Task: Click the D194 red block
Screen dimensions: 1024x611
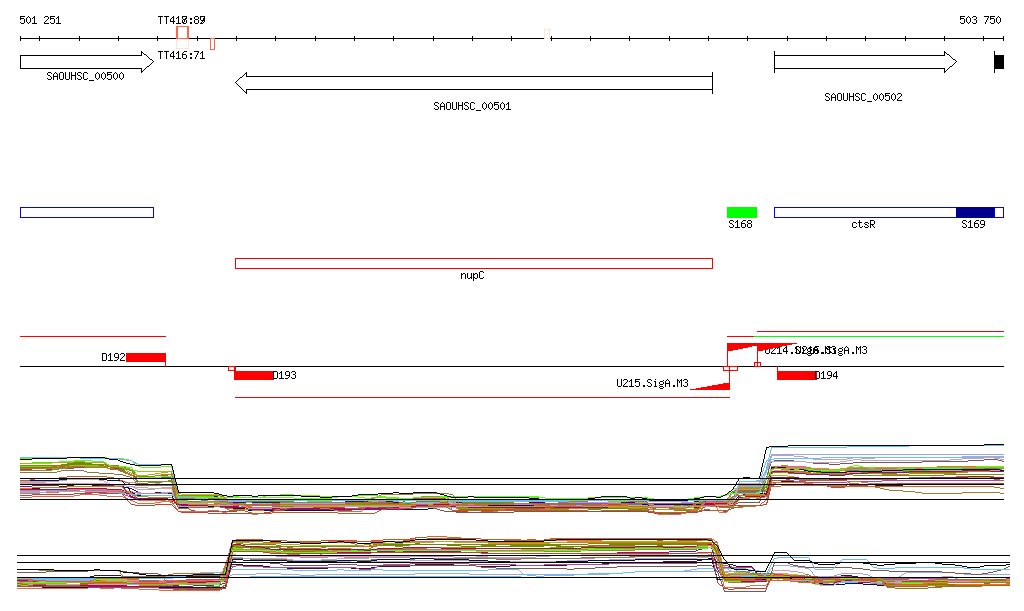Action: point(796,375)
